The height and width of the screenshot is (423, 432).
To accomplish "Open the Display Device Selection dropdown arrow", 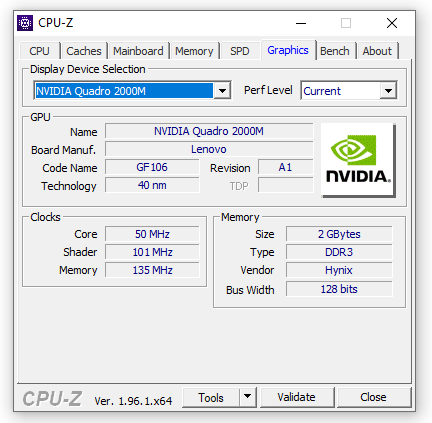I will click(x=222, y=91).
